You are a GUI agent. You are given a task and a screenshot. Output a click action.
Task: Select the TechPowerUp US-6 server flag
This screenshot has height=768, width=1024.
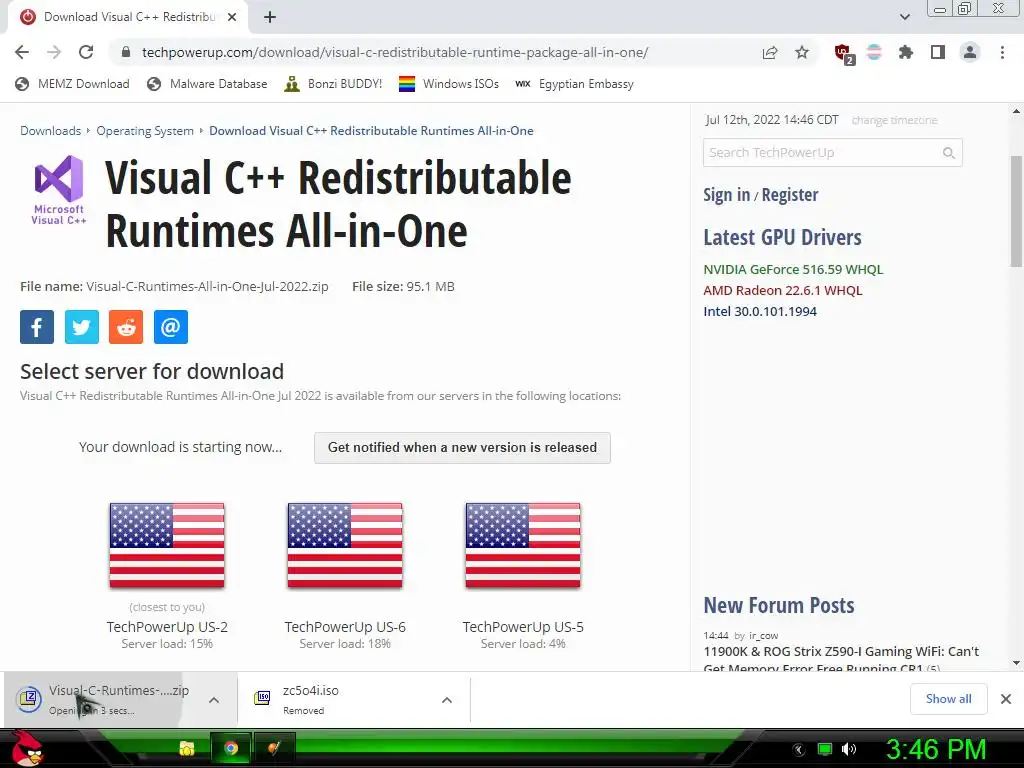[345, 545]
